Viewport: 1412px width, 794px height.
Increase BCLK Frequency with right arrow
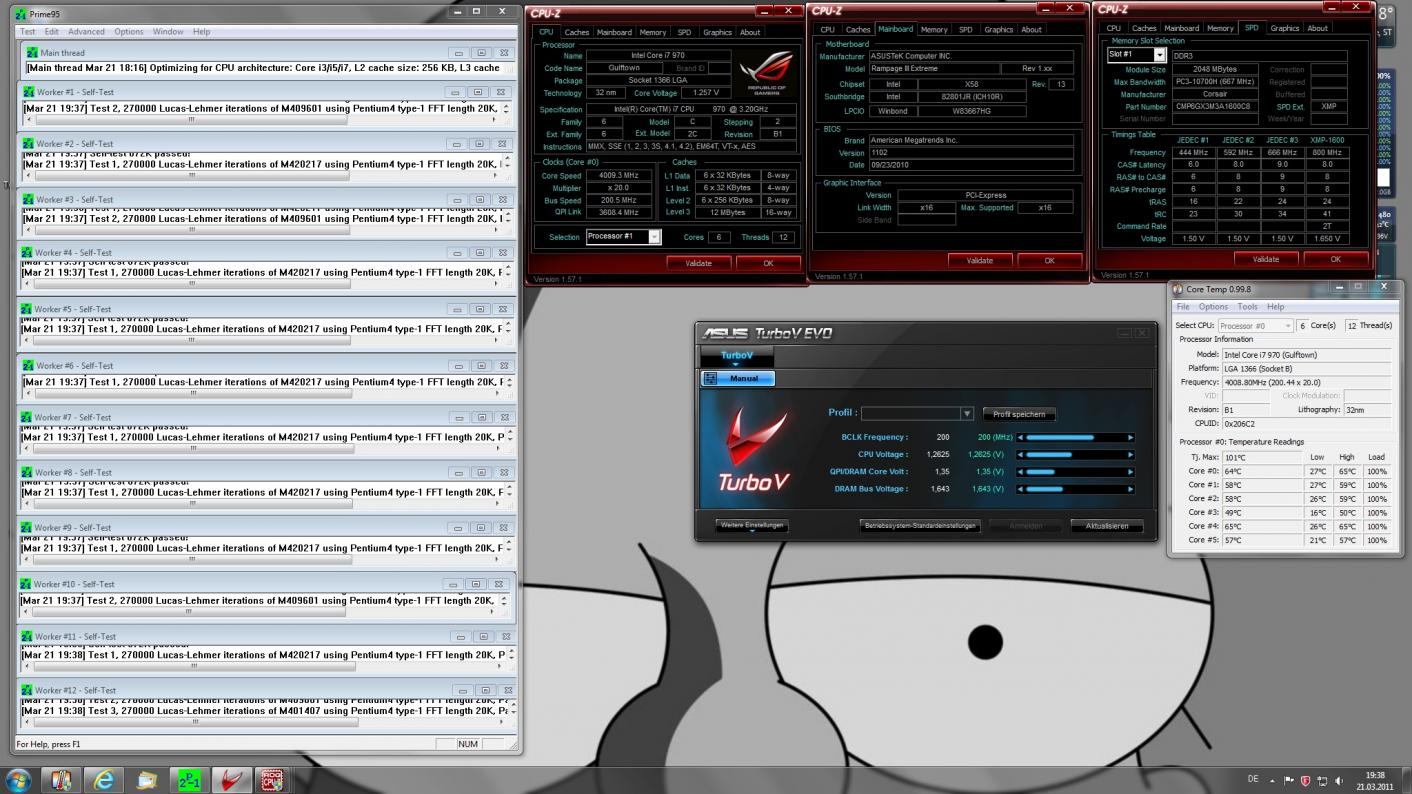1131,437
